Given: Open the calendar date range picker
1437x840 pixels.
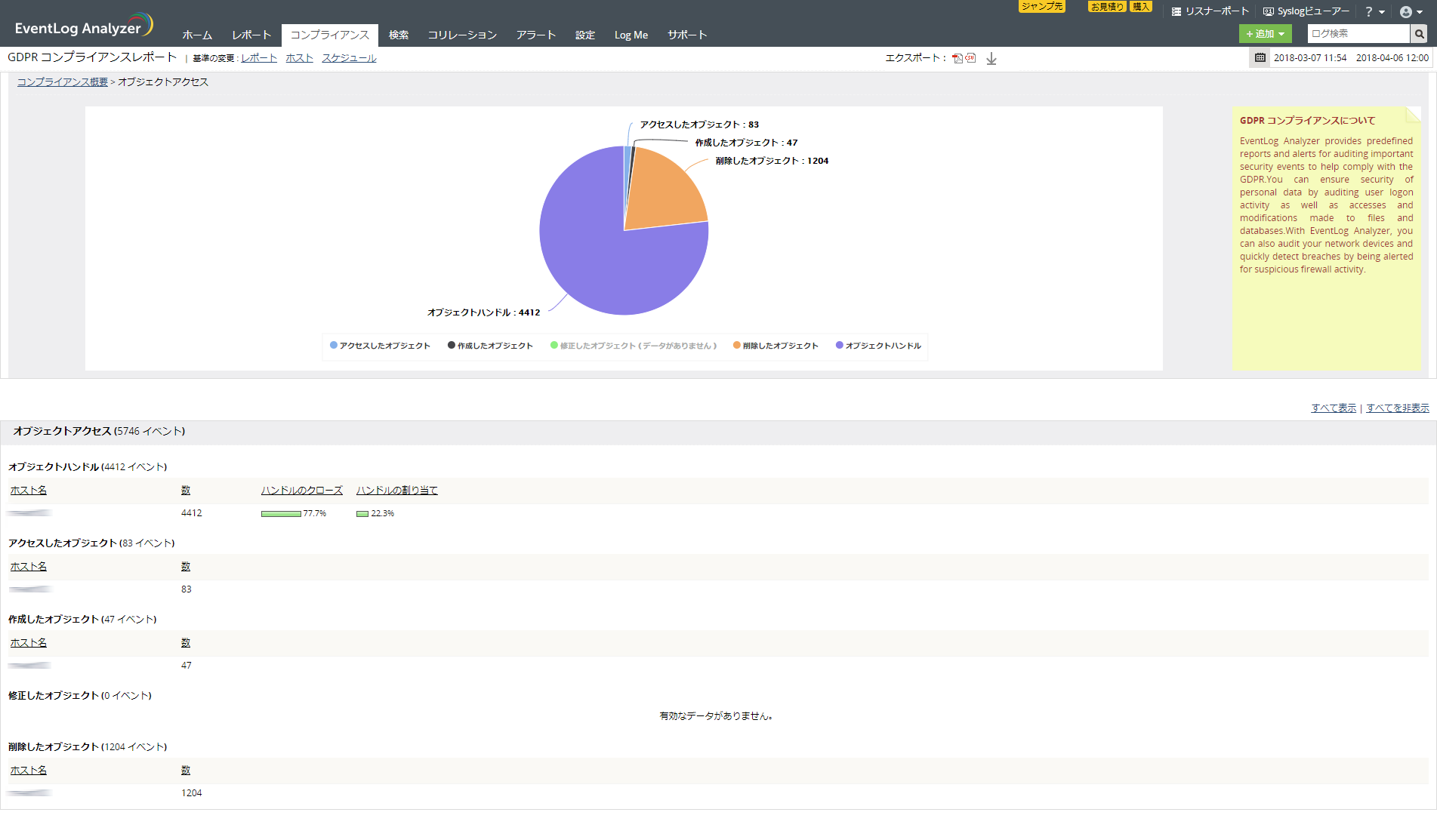Looking at the screenshot, I should tap(1260, 58).
